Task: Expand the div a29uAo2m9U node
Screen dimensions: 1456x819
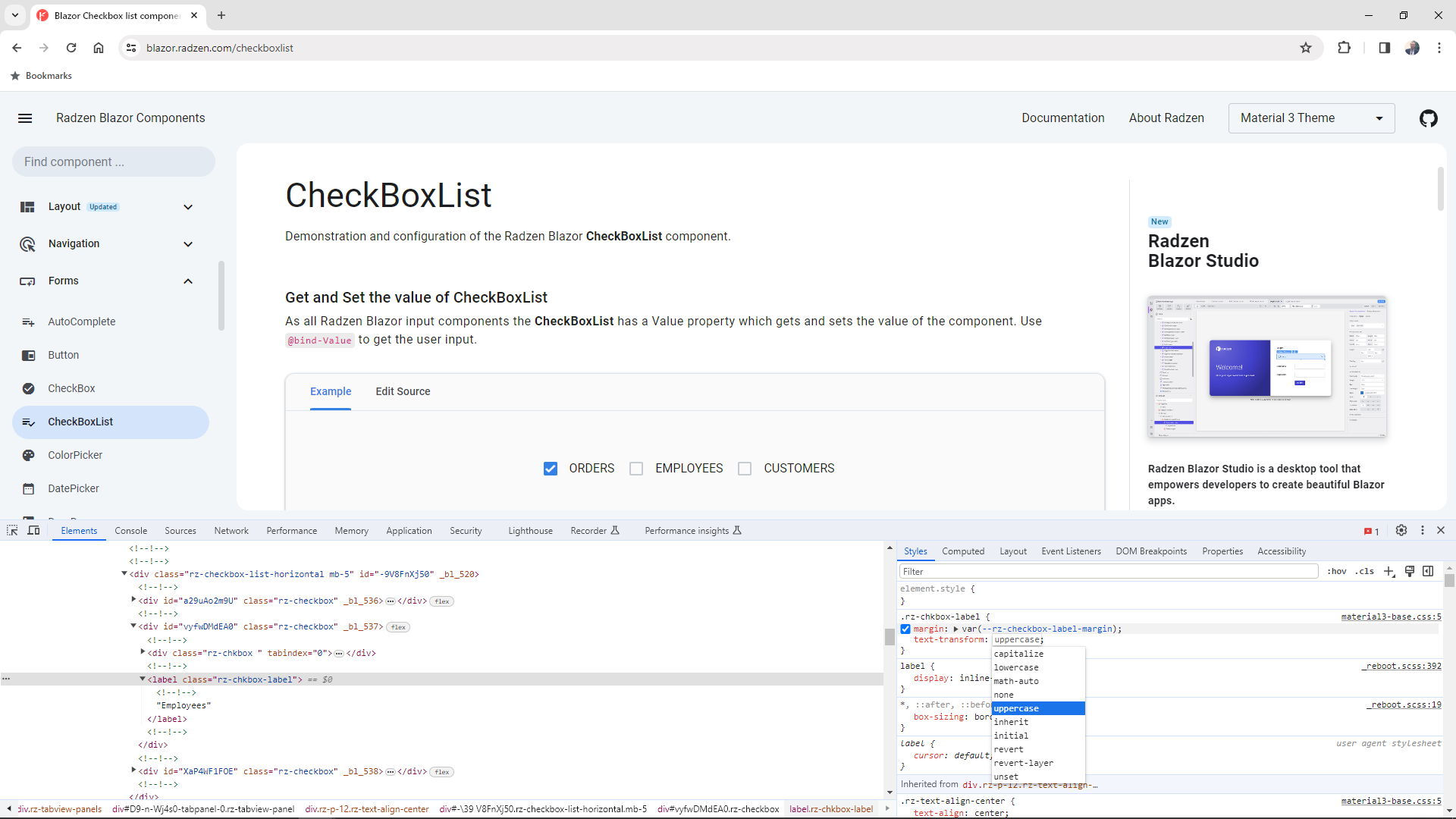Action: [x=133, y=600]
